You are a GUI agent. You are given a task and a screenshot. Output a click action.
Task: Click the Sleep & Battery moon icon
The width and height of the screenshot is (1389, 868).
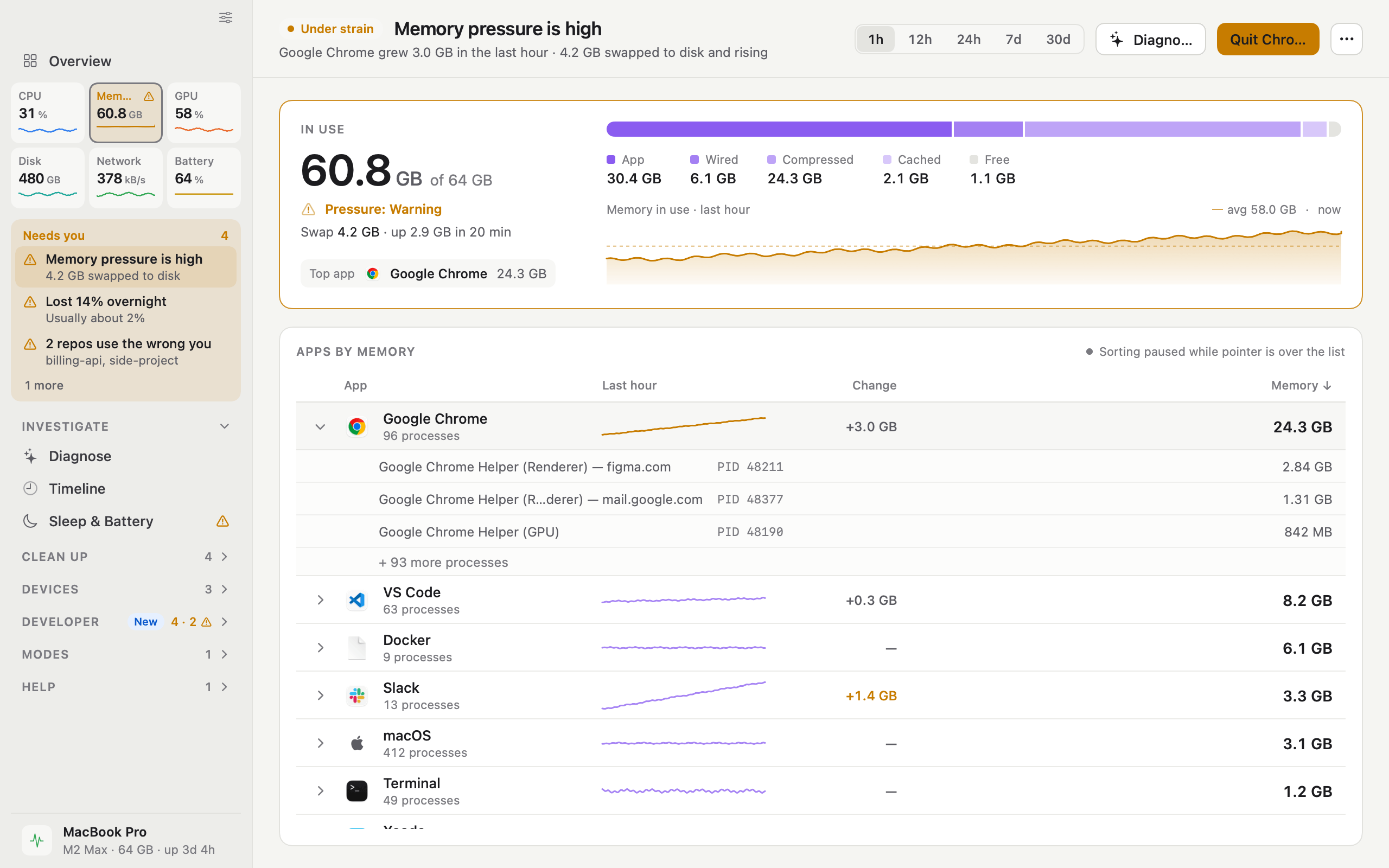pos(30,521)
